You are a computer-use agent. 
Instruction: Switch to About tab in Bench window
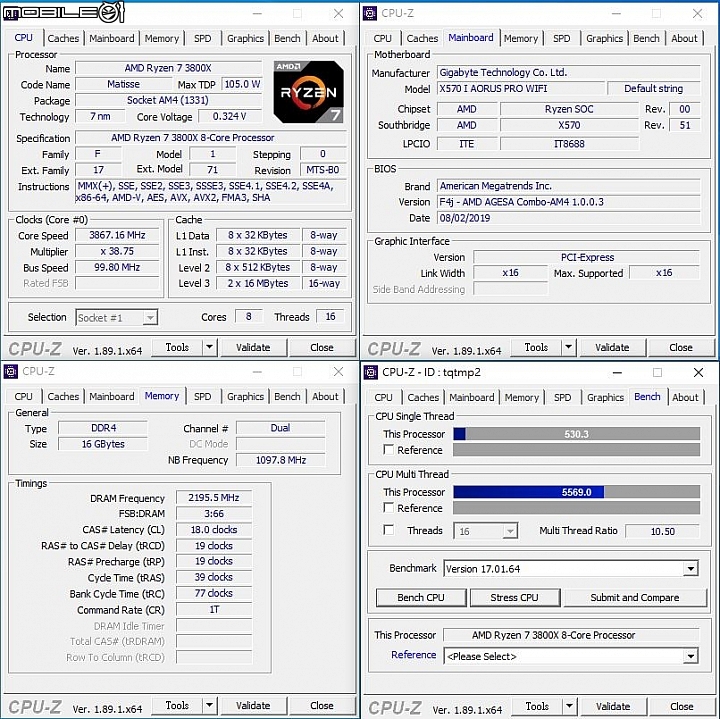(x=685, y=398)
